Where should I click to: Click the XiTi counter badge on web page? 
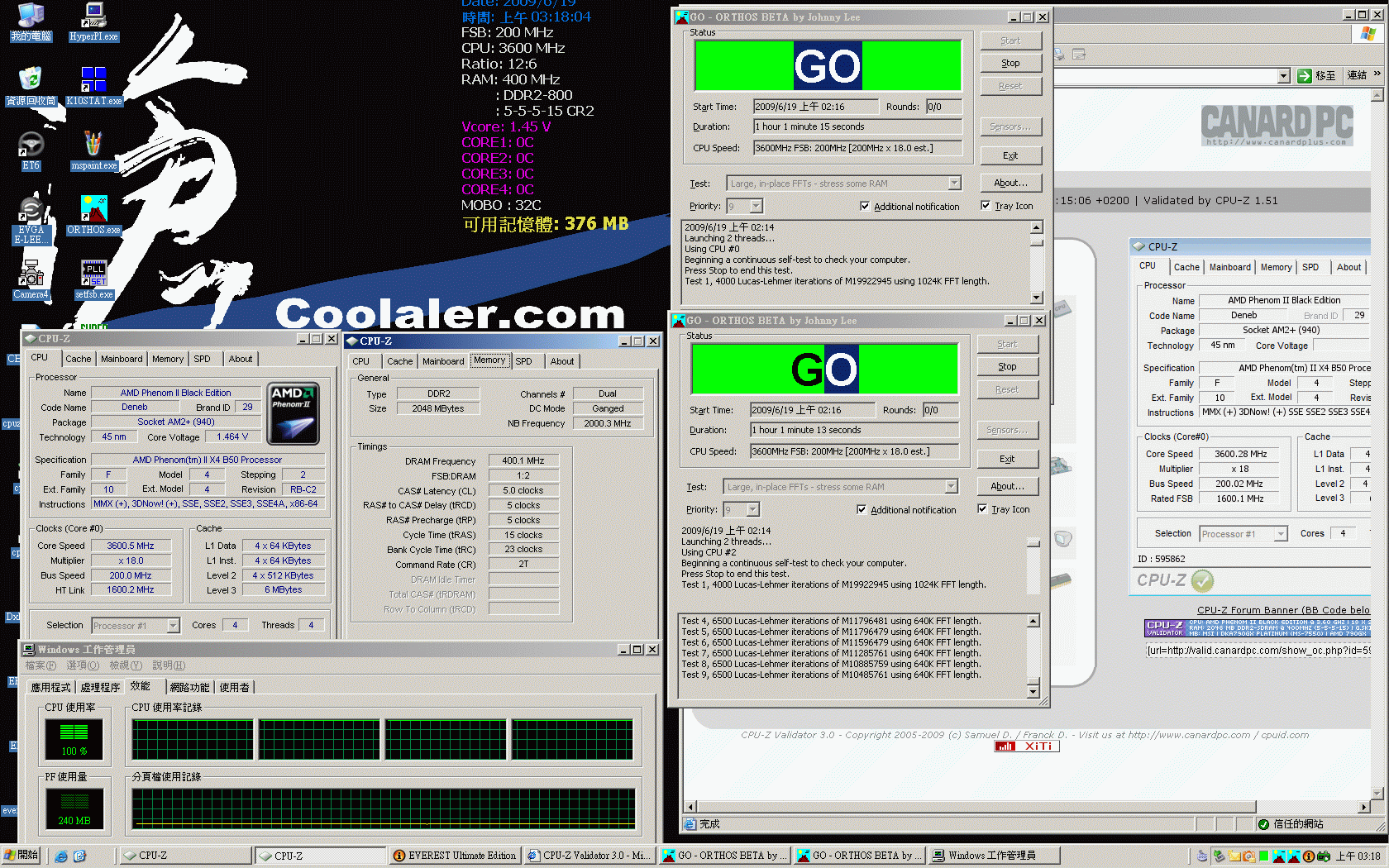[1027, 746]
